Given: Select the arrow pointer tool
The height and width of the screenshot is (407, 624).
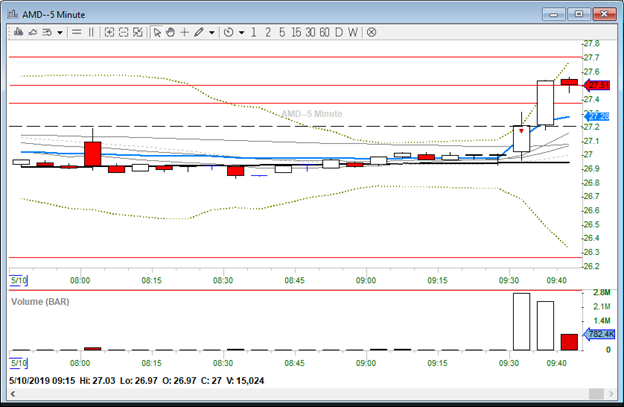Looking at the screenshot, I should point(157,32).
